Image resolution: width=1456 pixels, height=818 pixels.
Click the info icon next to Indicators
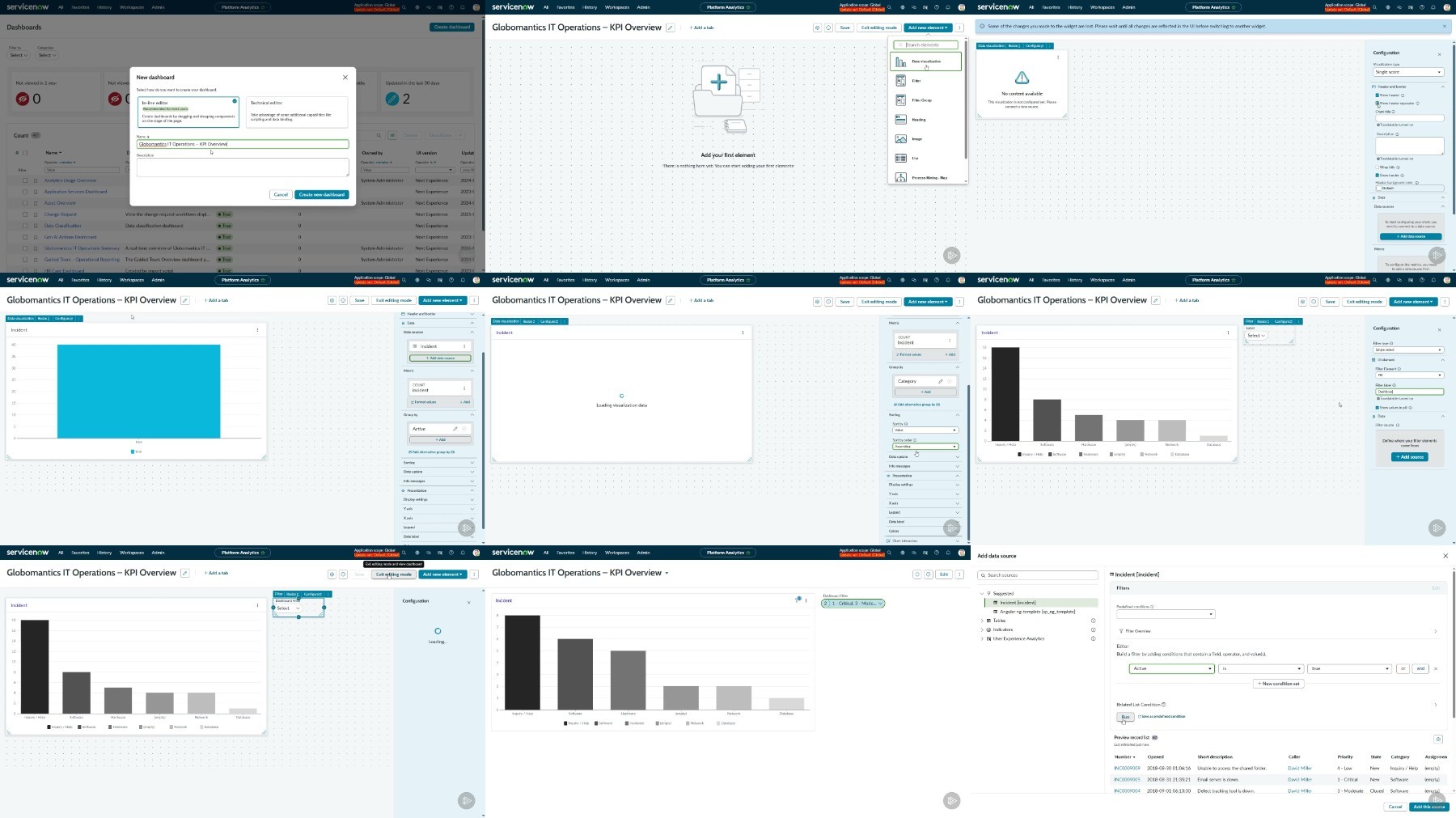coord(1093,629)
